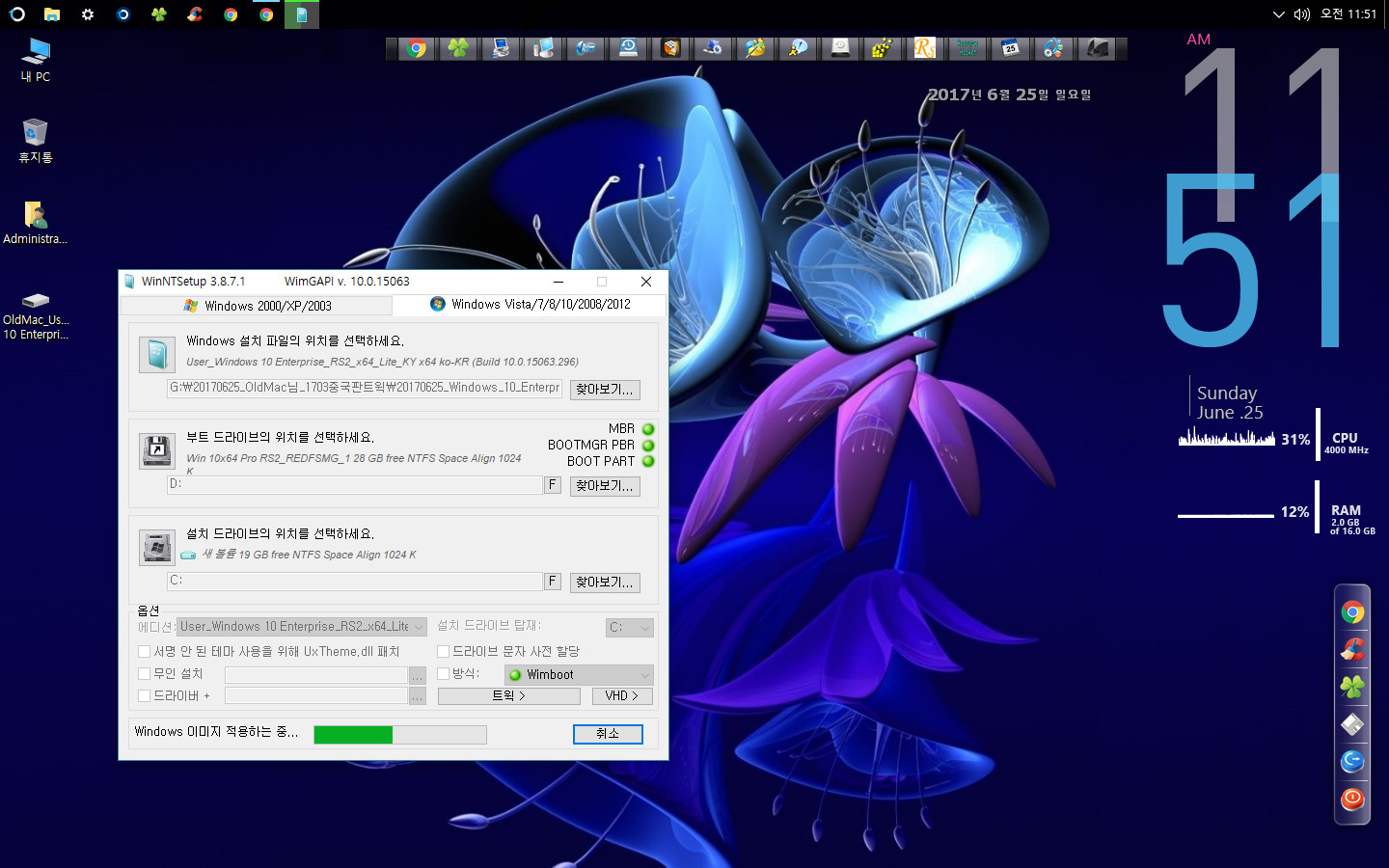Click the CPU 31% usage widget

1273,439
